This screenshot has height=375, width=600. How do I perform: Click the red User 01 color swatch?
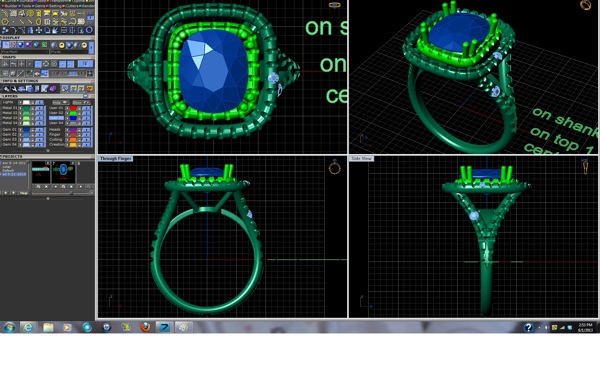pos(73,108)
